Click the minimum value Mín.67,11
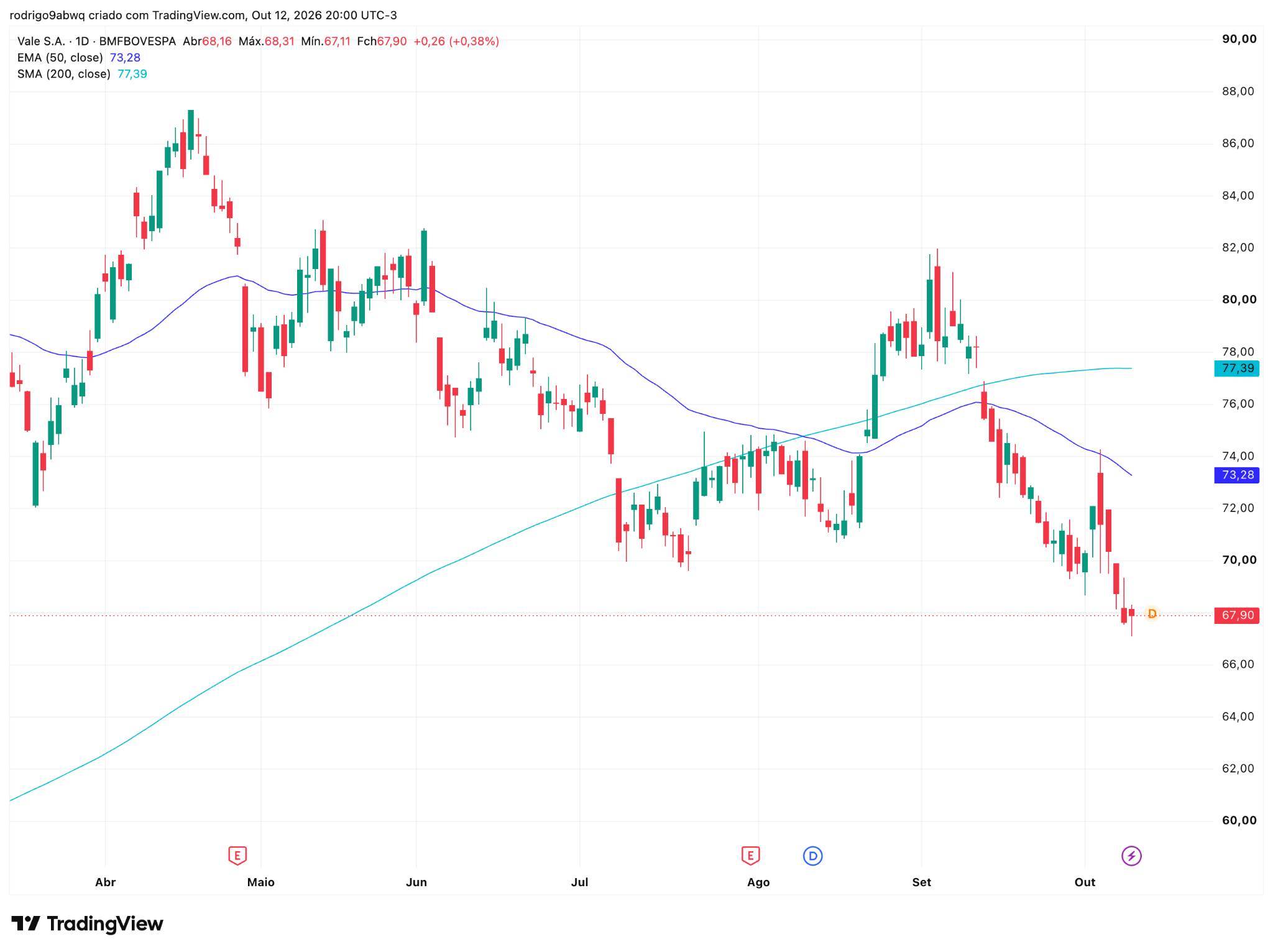Viewport: 1273px width, 952px height. (326, 42)
